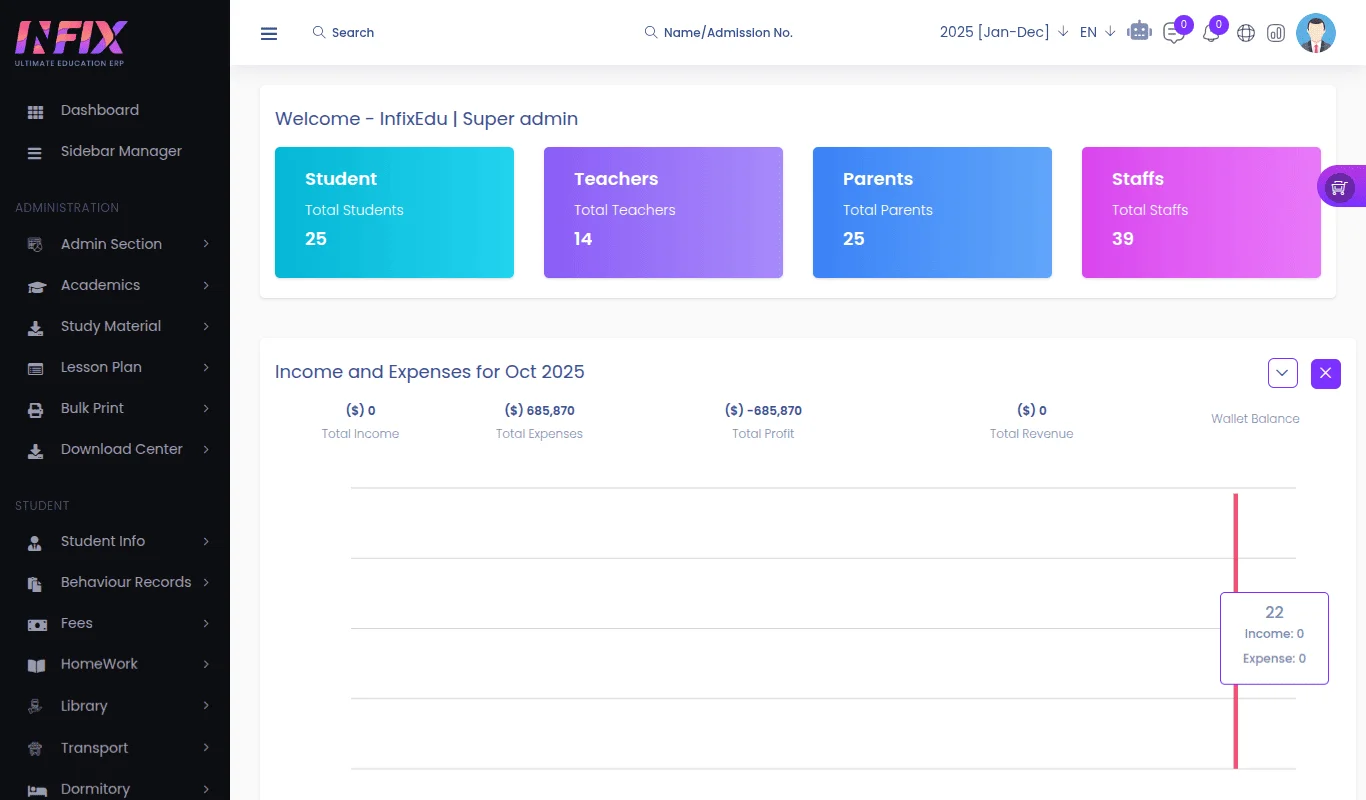
Task: Toggle the sidebar with the hamburger icon
Action: [x=268, y=33]
